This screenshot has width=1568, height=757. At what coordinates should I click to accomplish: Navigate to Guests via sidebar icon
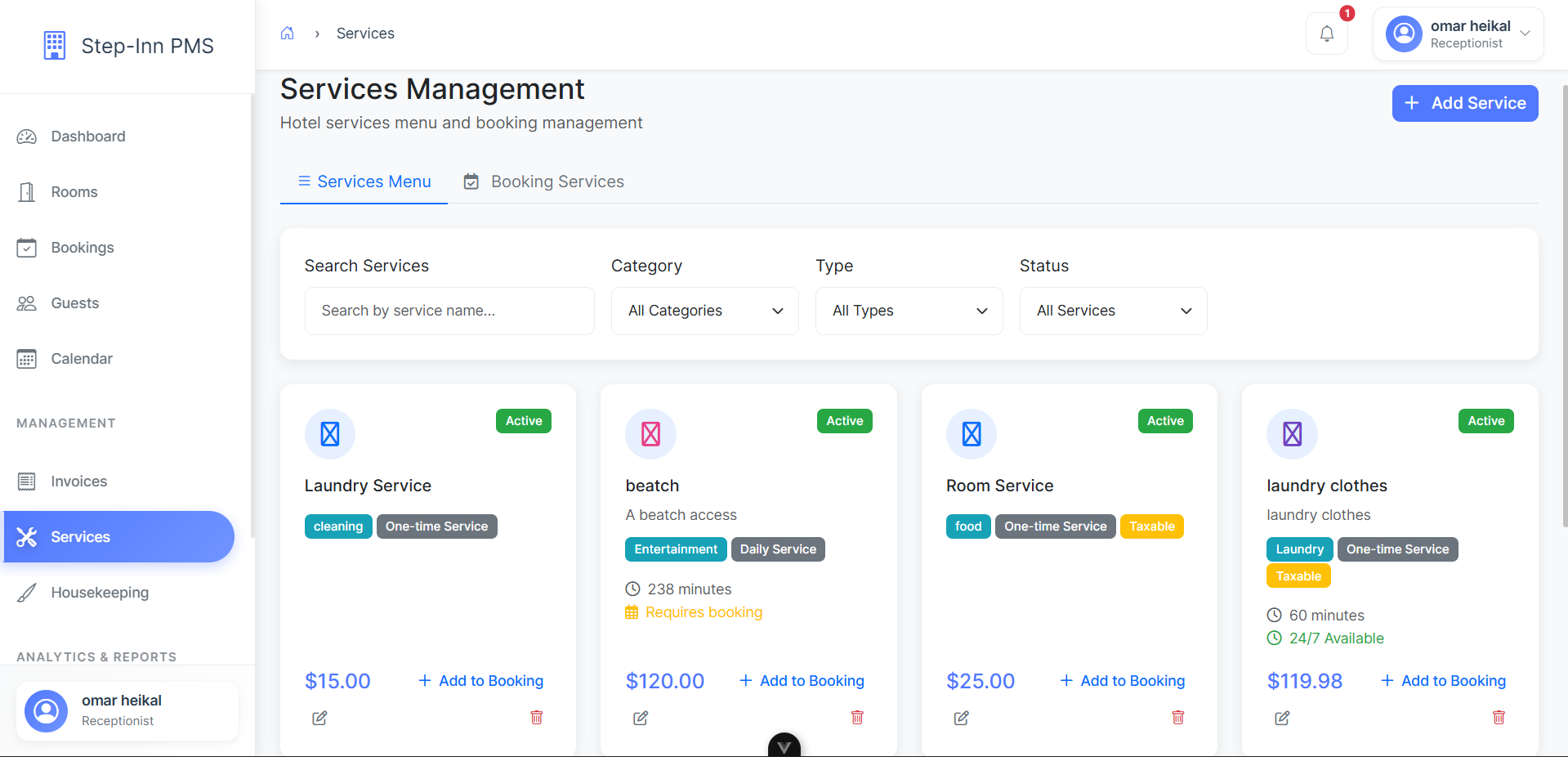(x=76, y=302)
